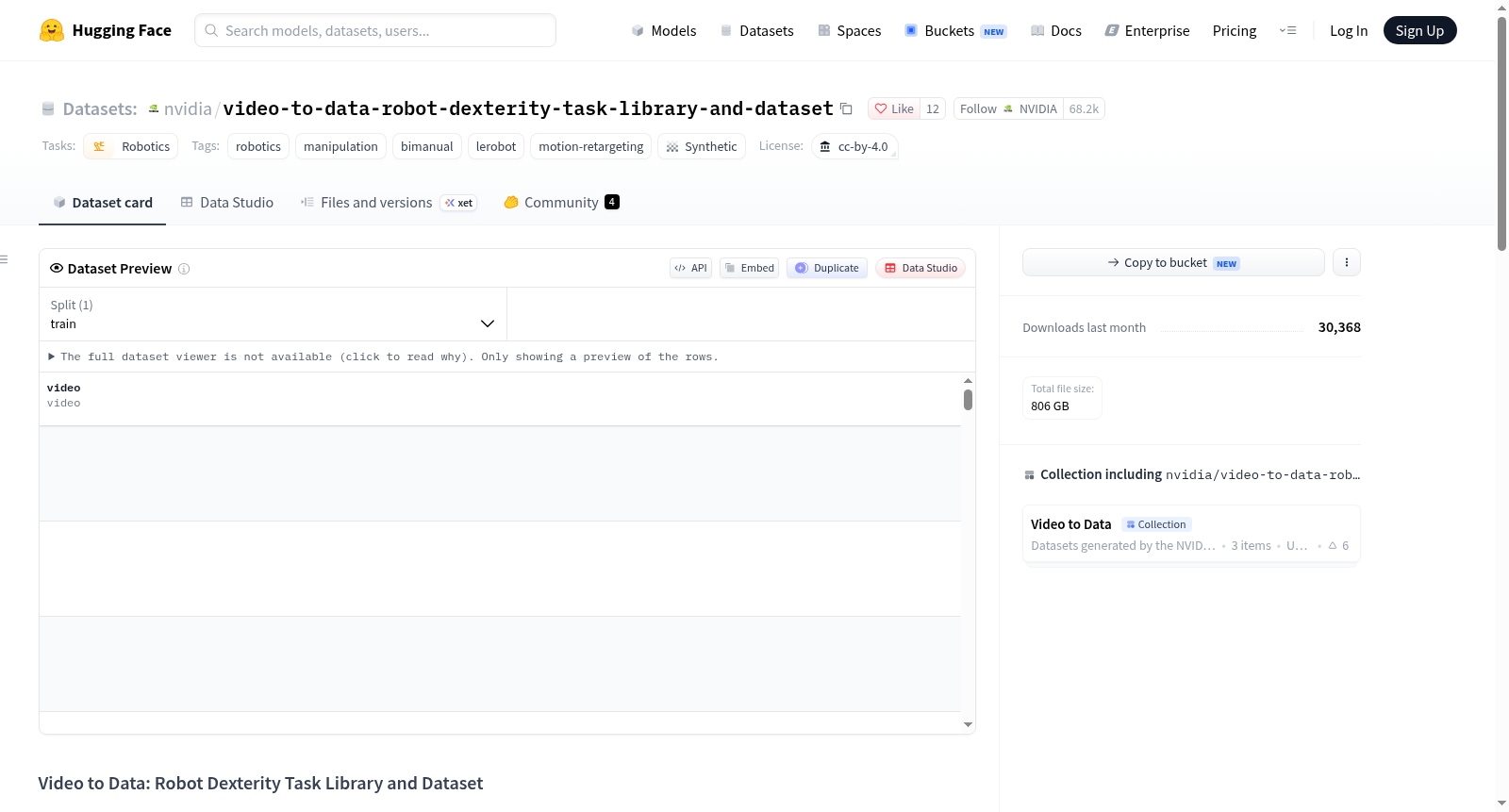Click the bimanual tag
Screen dimensions: 1509x812
coord(427,147)
